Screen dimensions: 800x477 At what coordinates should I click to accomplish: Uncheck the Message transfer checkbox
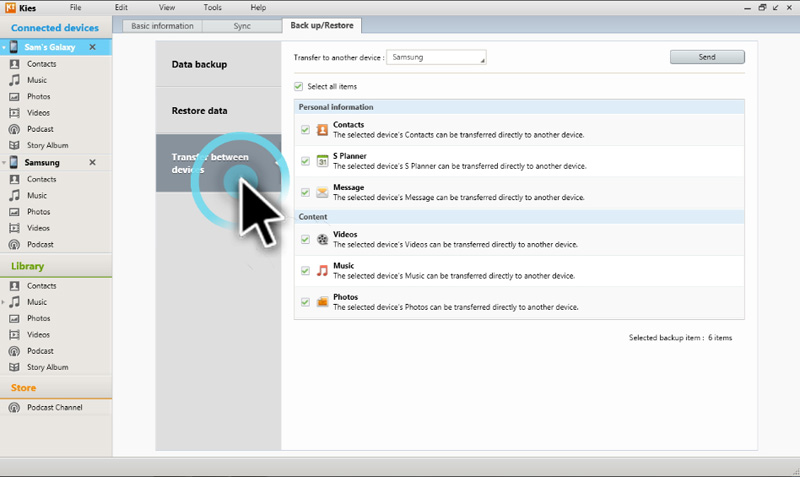pos(305,192)
